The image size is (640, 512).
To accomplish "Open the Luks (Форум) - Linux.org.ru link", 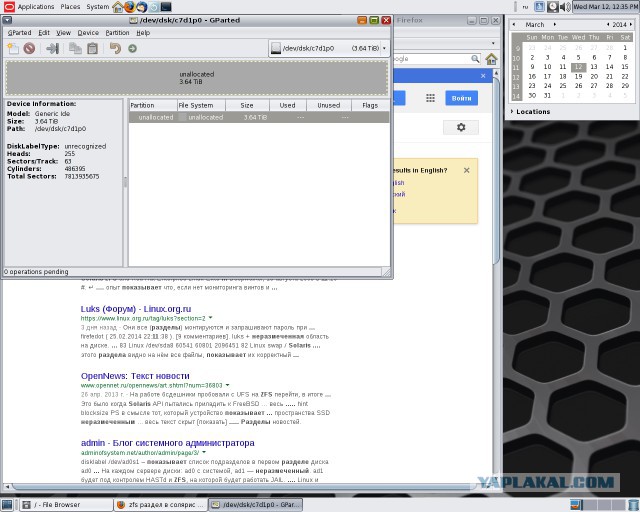I will click(x=136, y=309).
